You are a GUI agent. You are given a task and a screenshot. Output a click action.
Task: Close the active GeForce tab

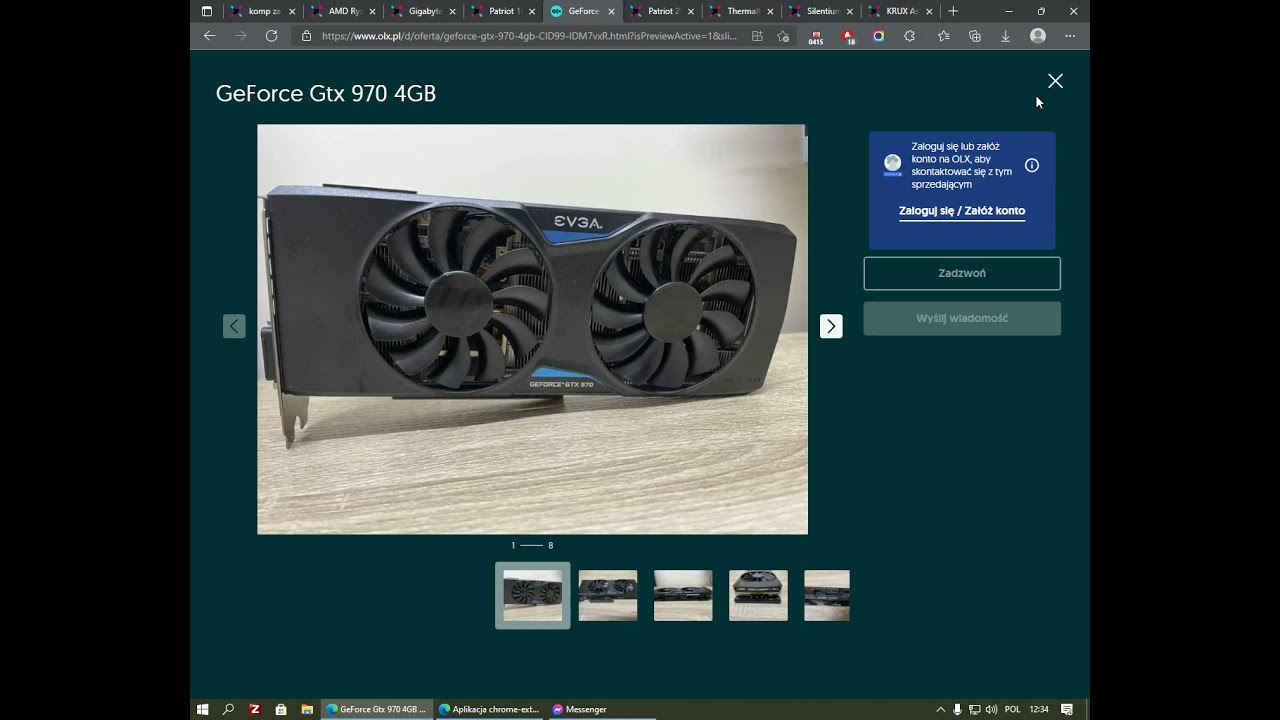coord(610,11)
